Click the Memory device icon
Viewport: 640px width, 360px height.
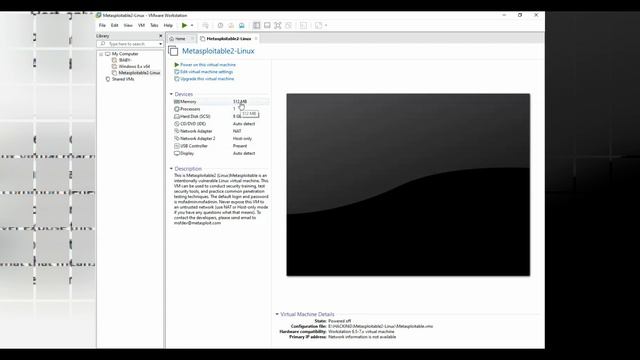(177, 102)
